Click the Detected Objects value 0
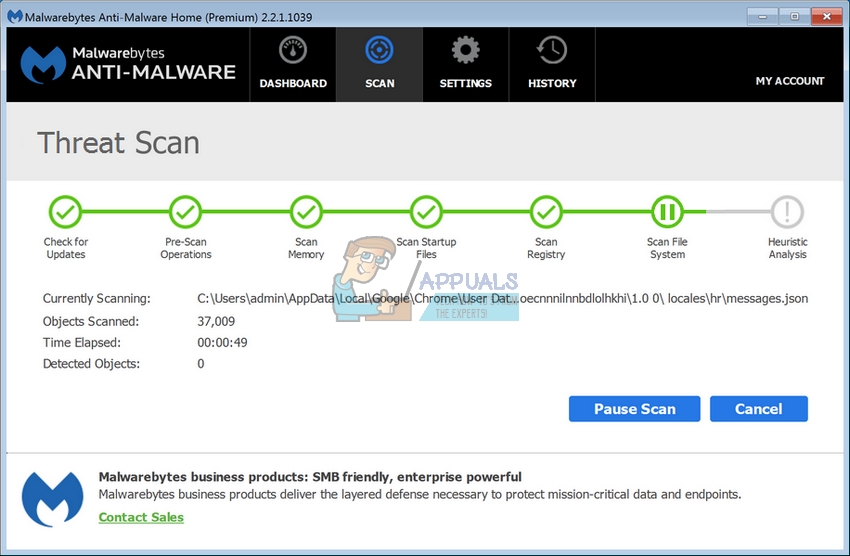This screenshot has width=850, height=556. [201, 364]
